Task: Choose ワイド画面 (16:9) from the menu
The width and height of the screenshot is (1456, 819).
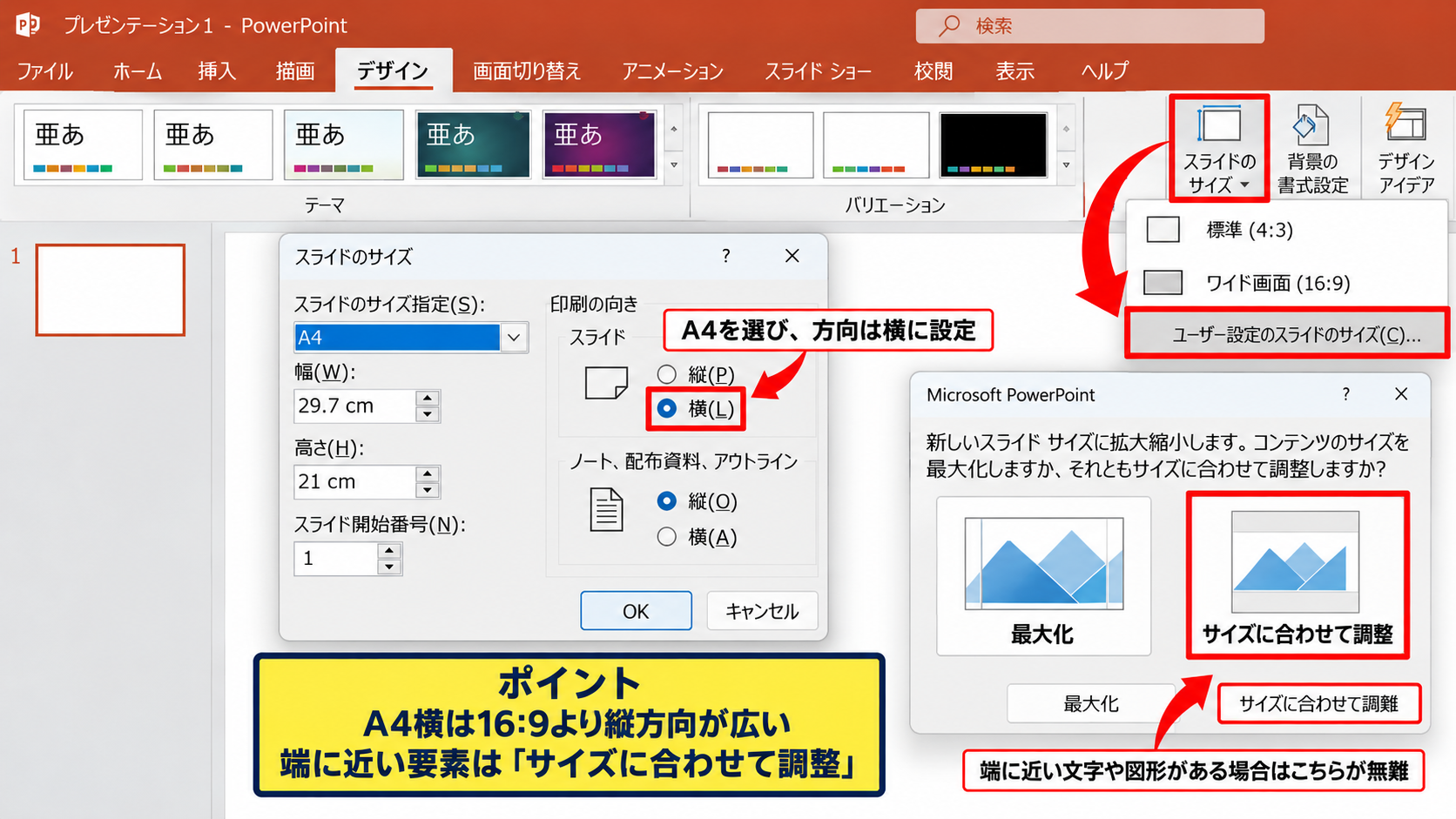Action: click(x=1287, y=283)
